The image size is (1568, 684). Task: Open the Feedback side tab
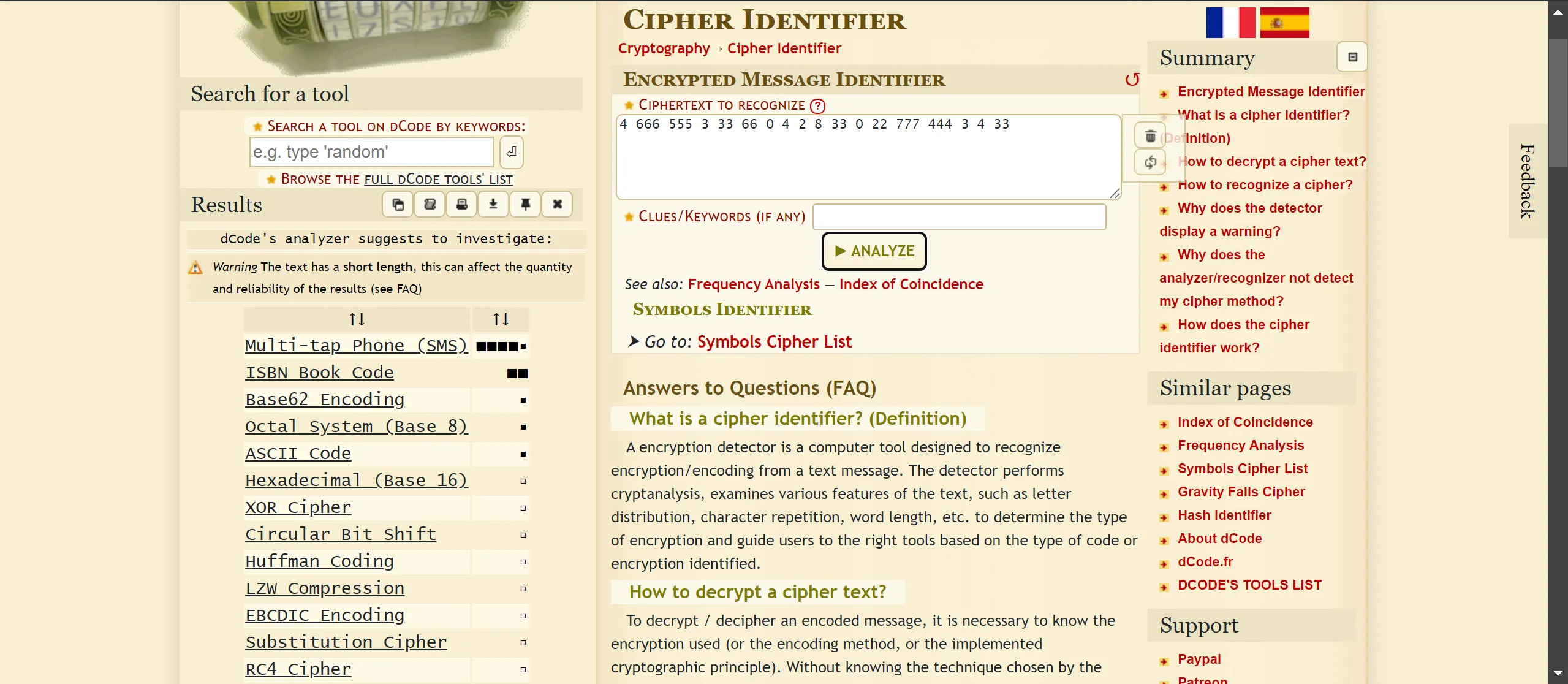click(x=1527, y=181)
